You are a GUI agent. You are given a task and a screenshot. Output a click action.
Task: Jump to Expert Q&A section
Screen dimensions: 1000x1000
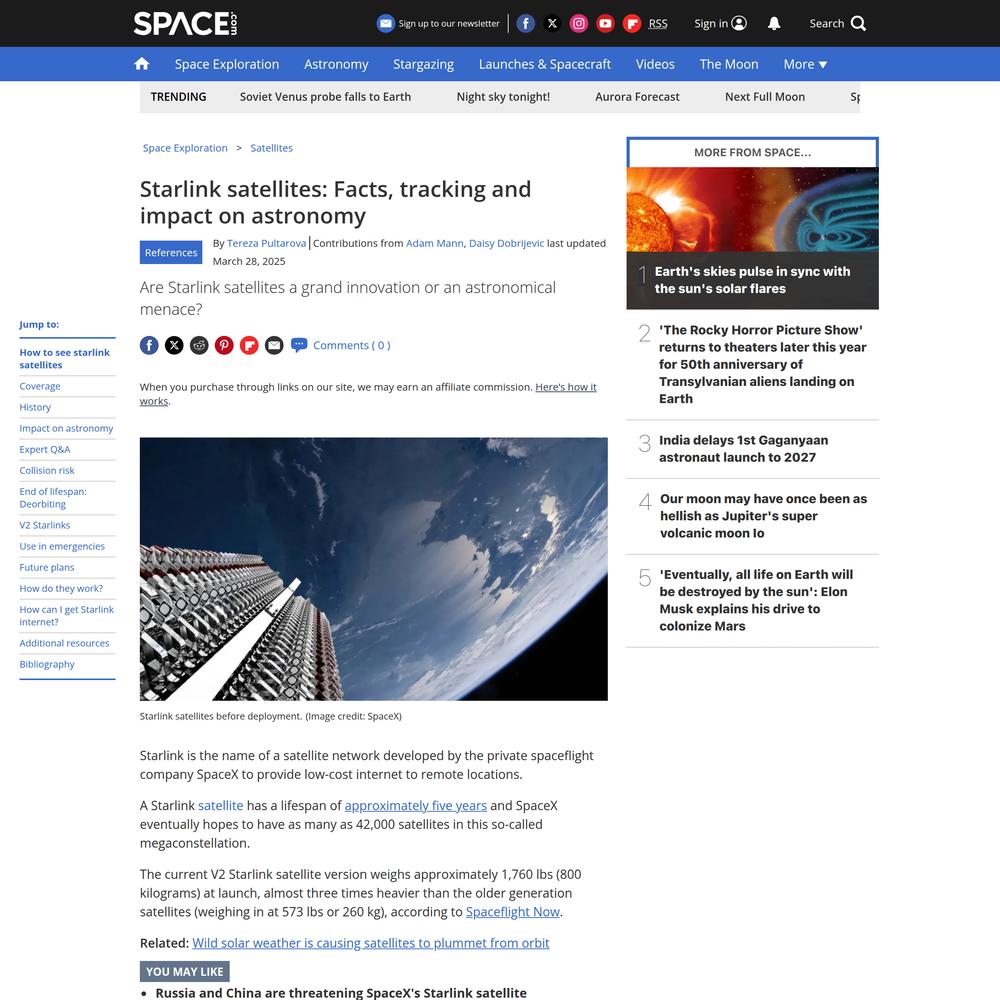coord(45,449)
